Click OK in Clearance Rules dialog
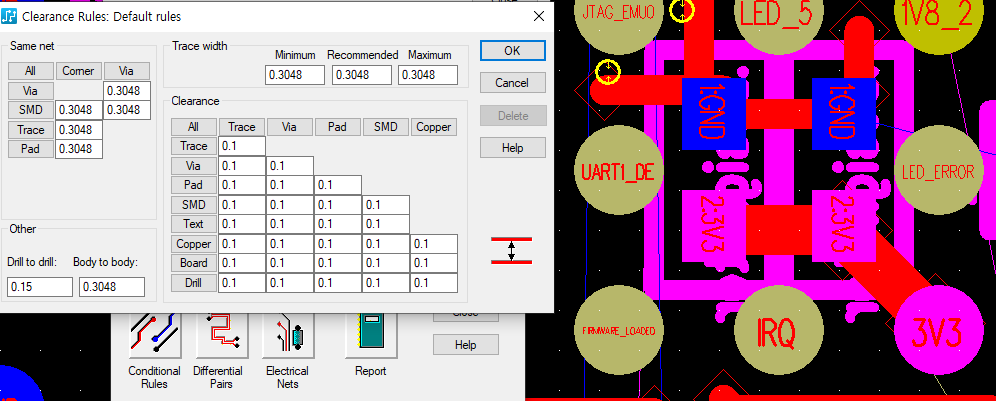 (512, 50)
